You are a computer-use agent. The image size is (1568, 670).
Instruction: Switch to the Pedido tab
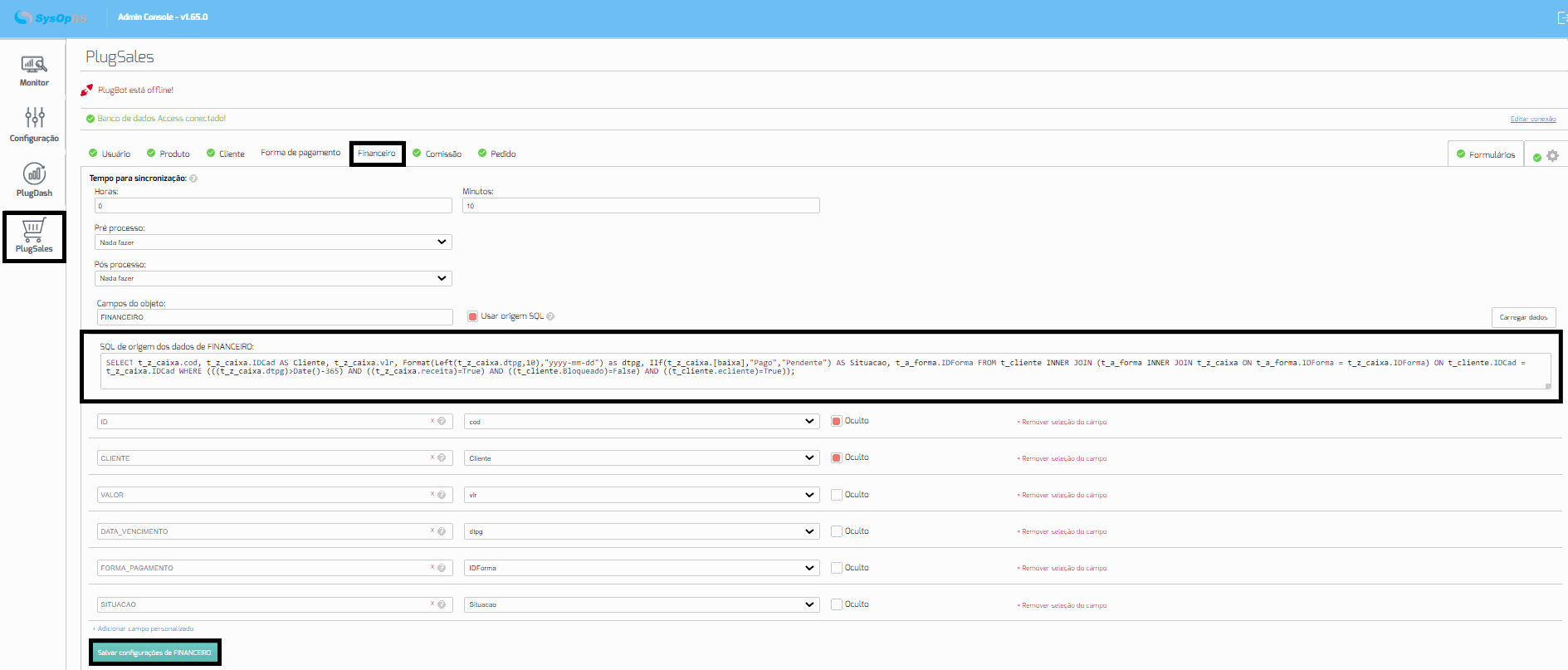coord(497,154)
